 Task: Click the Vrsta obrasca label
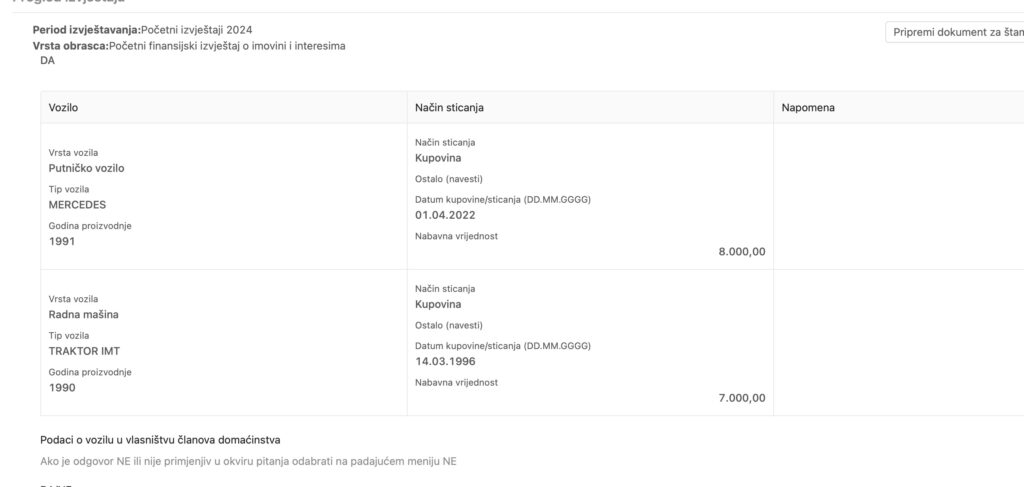[x=70, y=46]
